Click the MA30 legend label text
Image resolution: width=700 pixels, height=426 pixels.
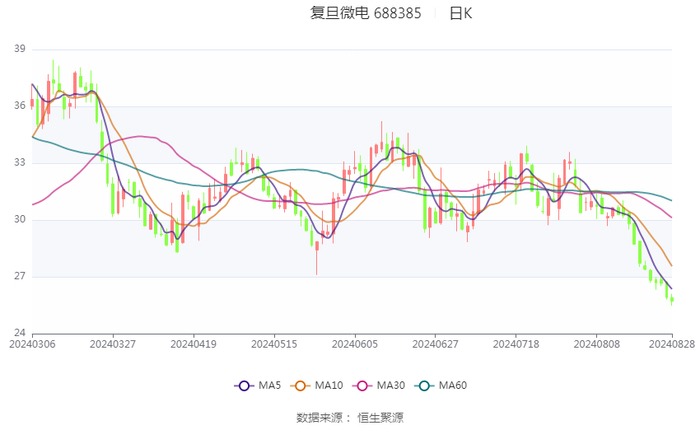(x=391, y=385)
